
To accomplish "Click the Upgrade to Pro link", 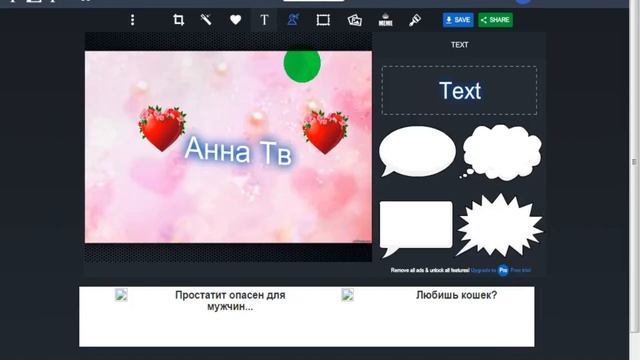I will point(483,270).
